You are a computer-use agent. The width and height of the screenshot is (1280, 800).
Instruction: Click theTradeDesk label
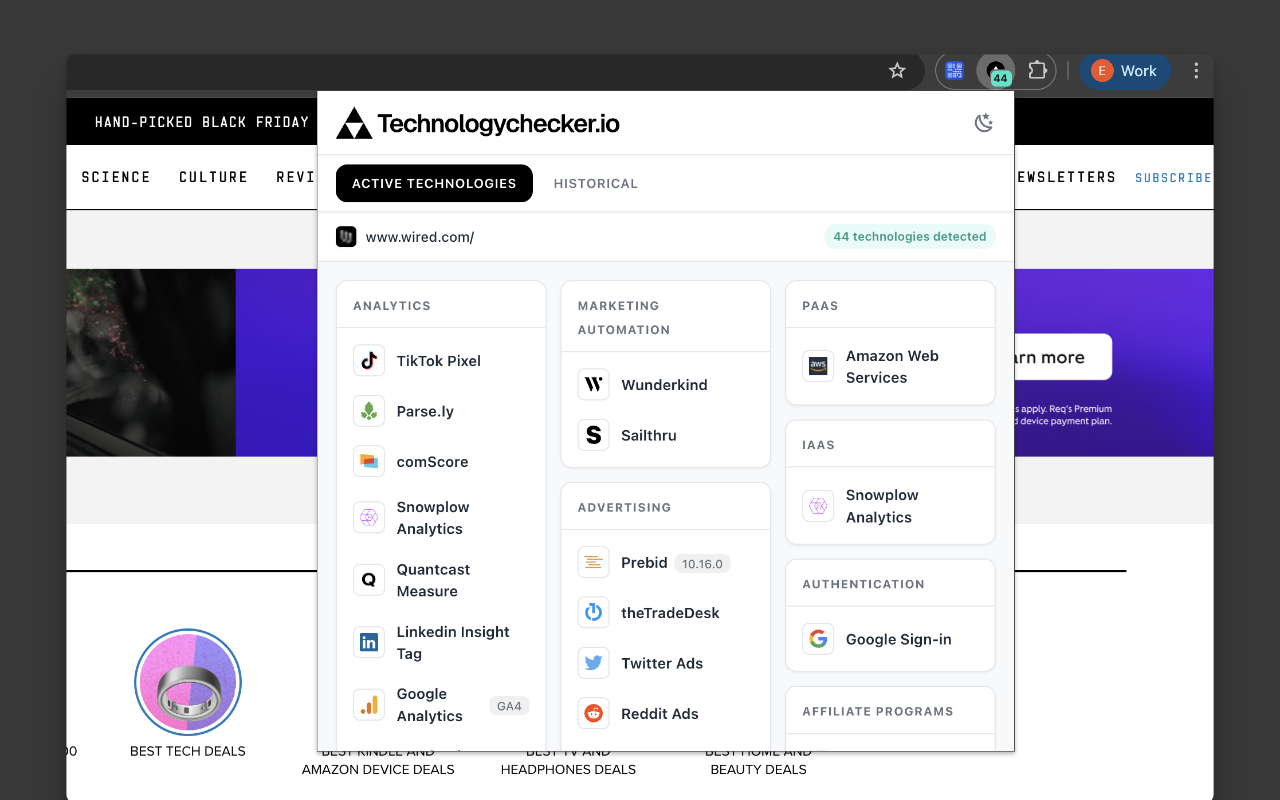point(670,613)
